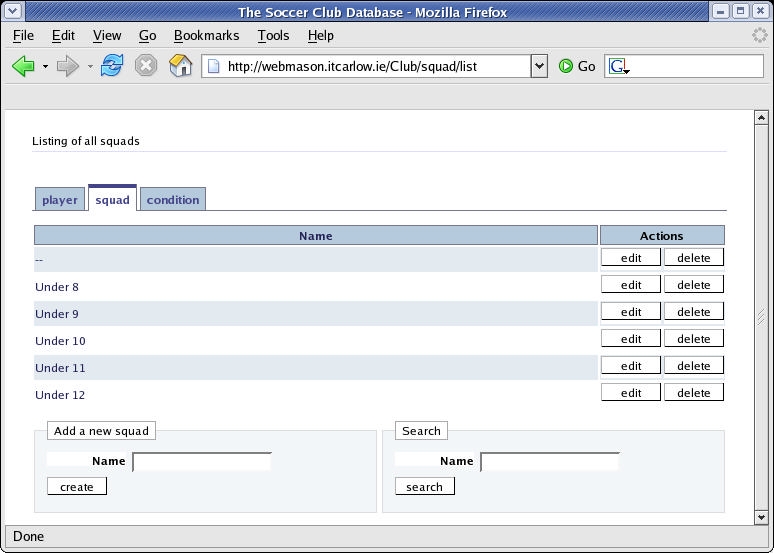Click the green Back arrow icon
This screenshot has width=774, height=553.
pos(23,67)
